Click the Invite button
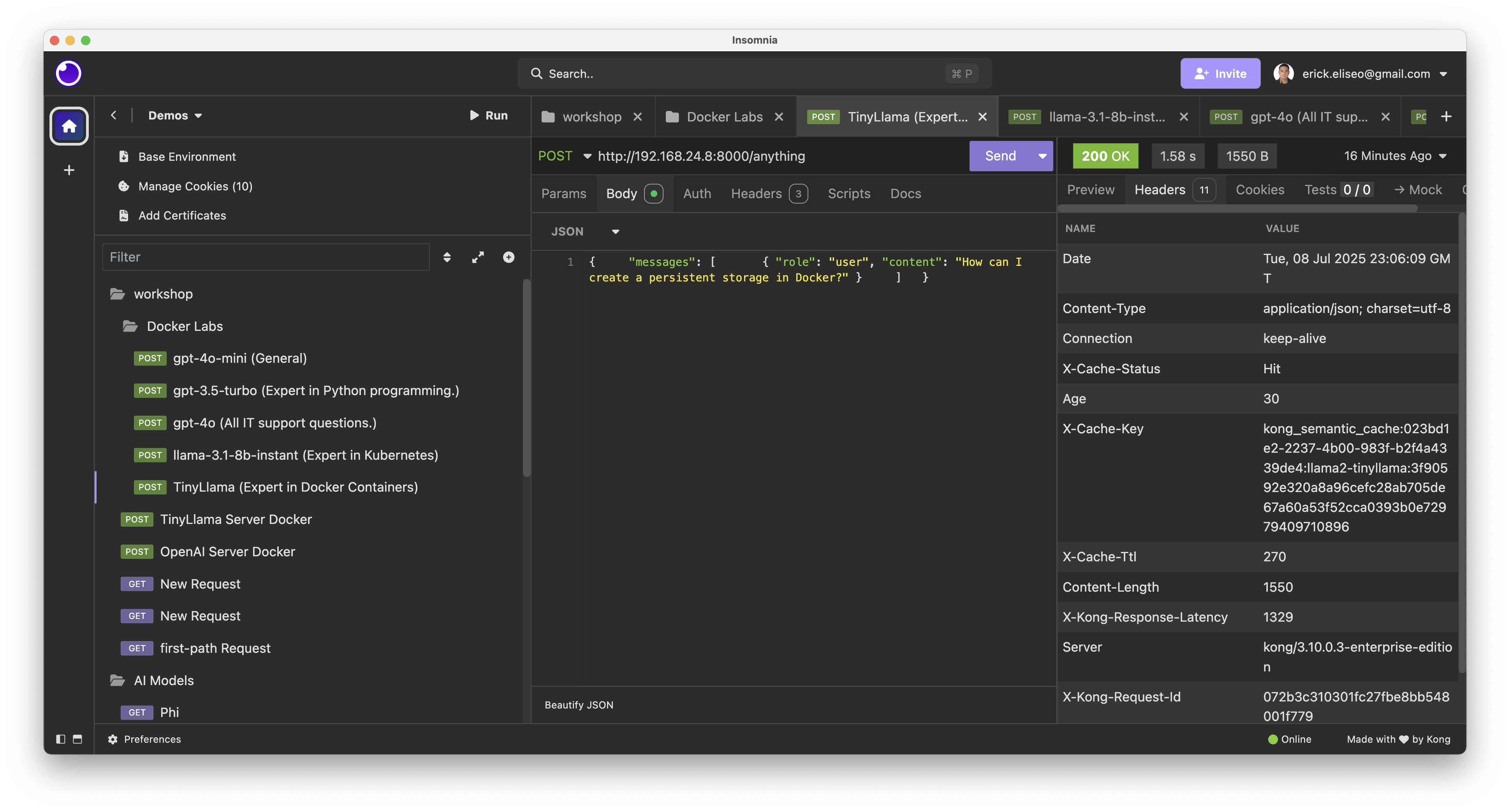The image size is (1510, 812). 1220,73
